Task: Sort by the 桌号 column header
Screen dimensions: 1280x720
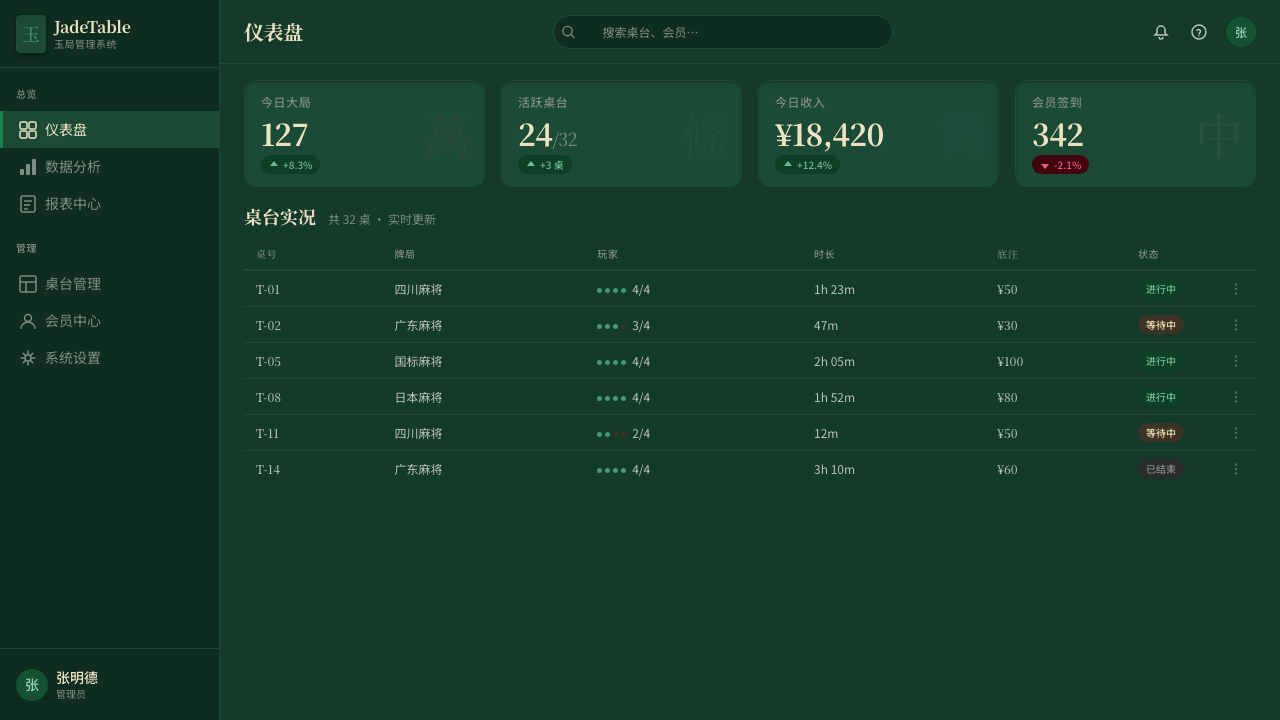Action: (266, 254)
